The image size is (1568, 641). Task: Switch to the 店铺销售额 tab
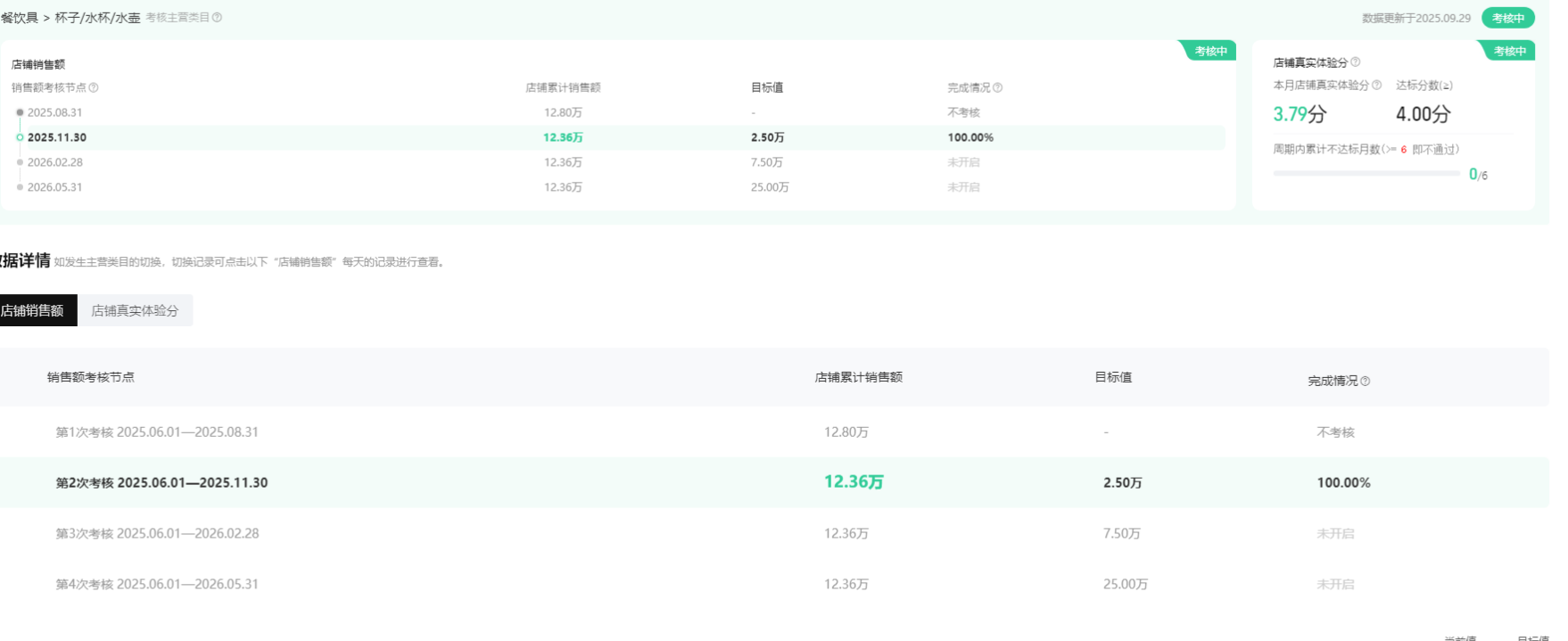pyautogui.click(x=36, y=310)
